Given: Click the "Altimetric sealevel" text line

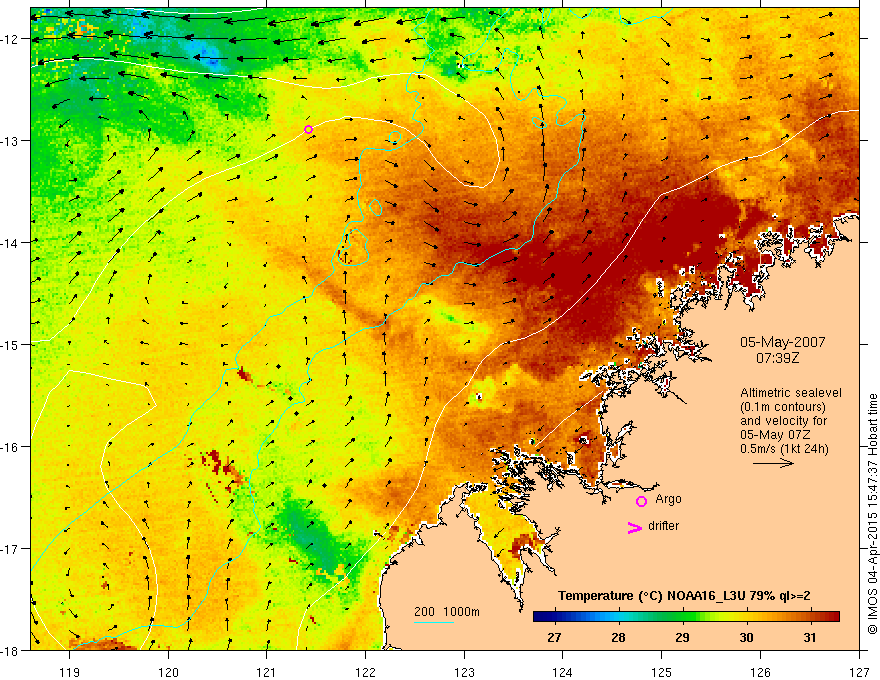Looking at the screenshot, I should [x=791, y=393].
